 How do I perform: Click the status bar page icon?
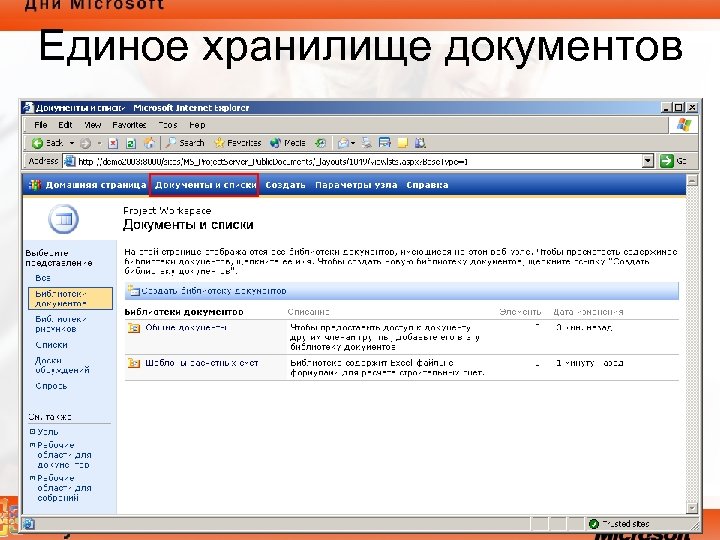click(28, 524)
